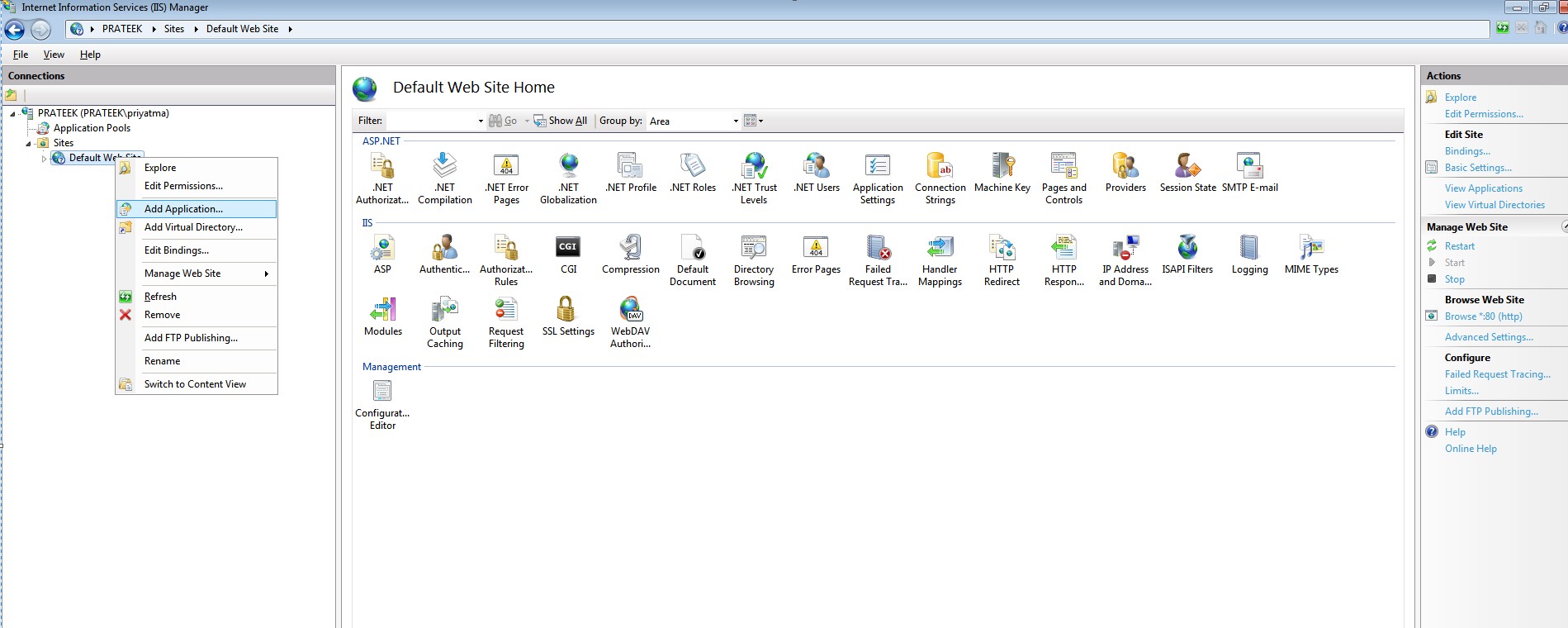Click the Restart link in Actions
Viewport: 1568px width, 628px height.
click(1459, 246)
